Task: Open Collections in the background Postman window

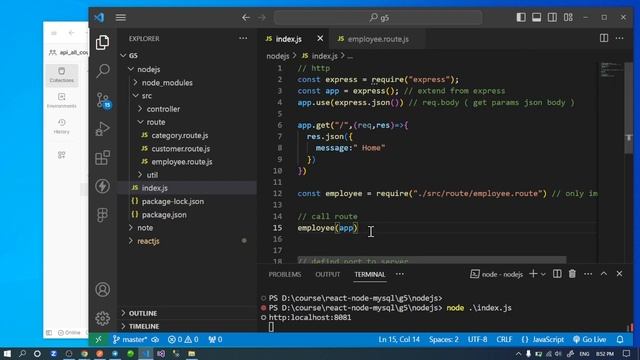Action: [x=62, y=75]
